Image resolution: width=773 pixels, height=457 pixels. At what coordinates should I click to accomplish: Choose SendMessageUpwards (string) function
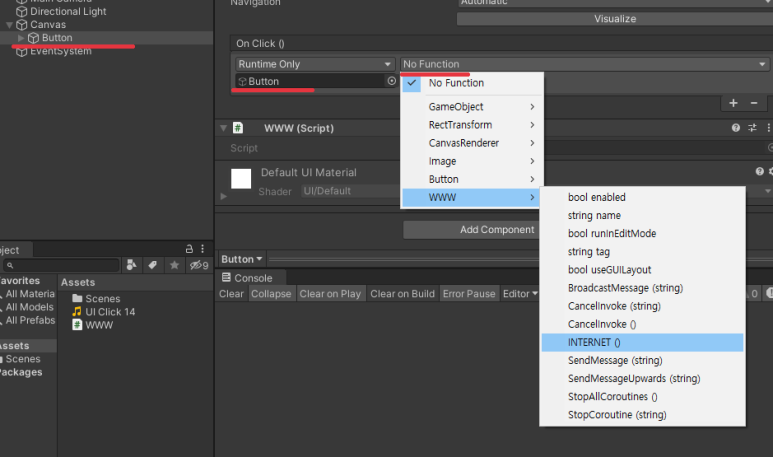[642, 379]
